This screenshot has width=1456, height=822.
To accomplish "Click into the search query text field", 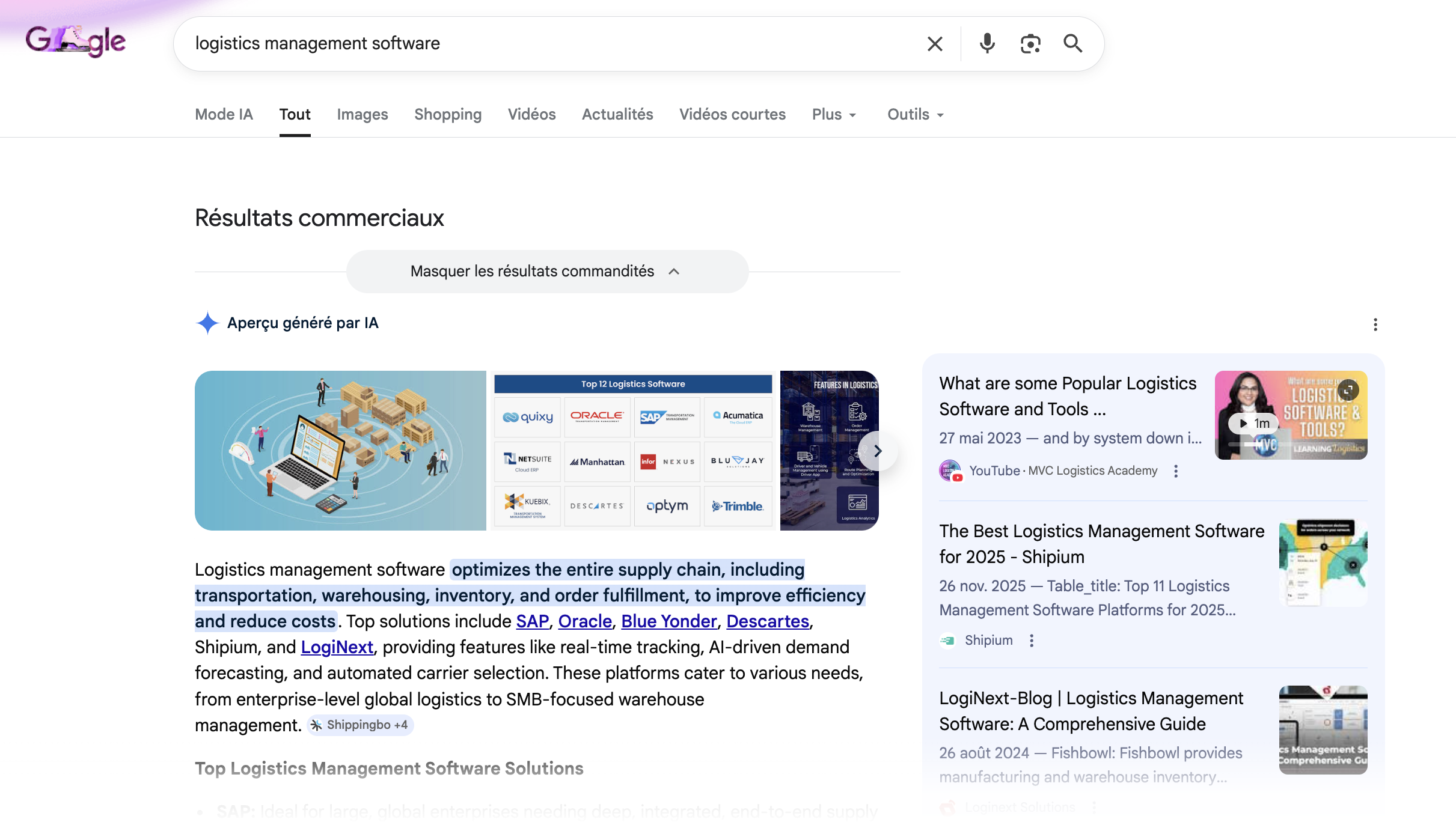I will [541, 44].
